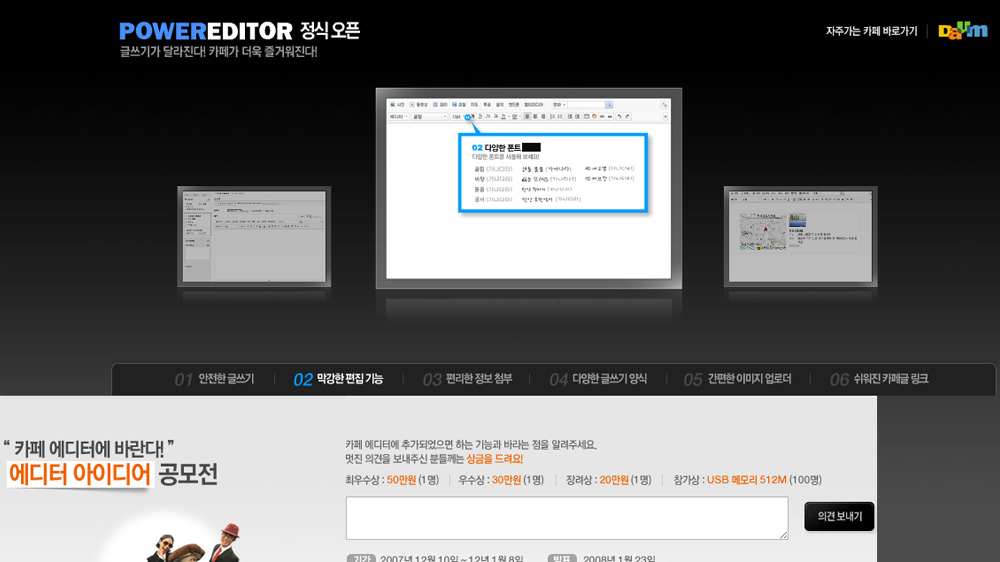This screenshot has width=1000, height=562.
Task: Click the 참가상 USB 메모리 512M text
Action: (x=747, y=480)
